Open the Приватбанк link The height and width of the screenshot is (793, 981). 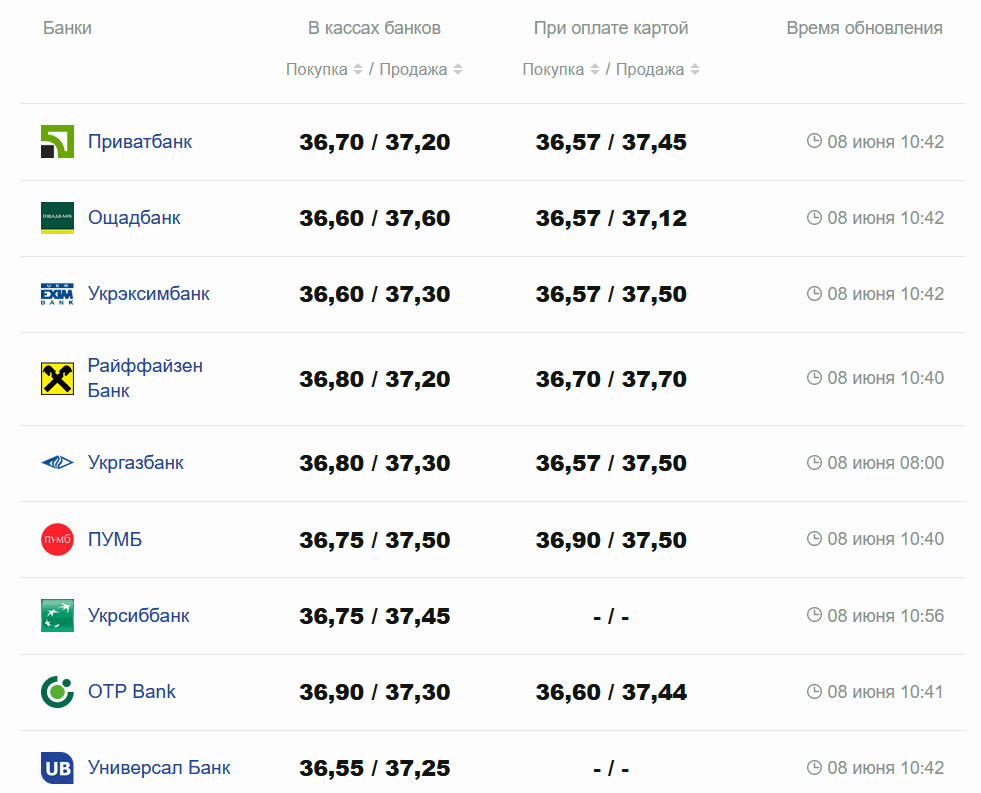(140, 142)
